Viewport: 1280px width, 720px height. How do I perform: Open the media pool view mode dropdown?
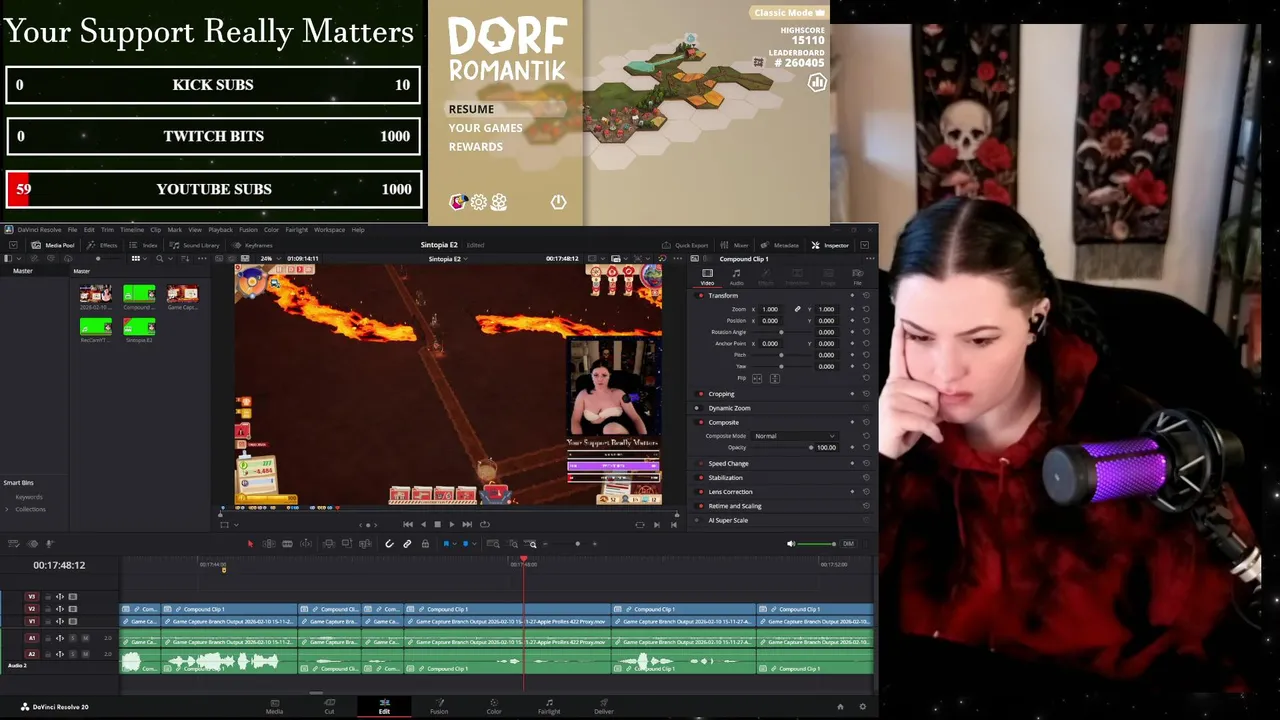(x=144, y=259)
